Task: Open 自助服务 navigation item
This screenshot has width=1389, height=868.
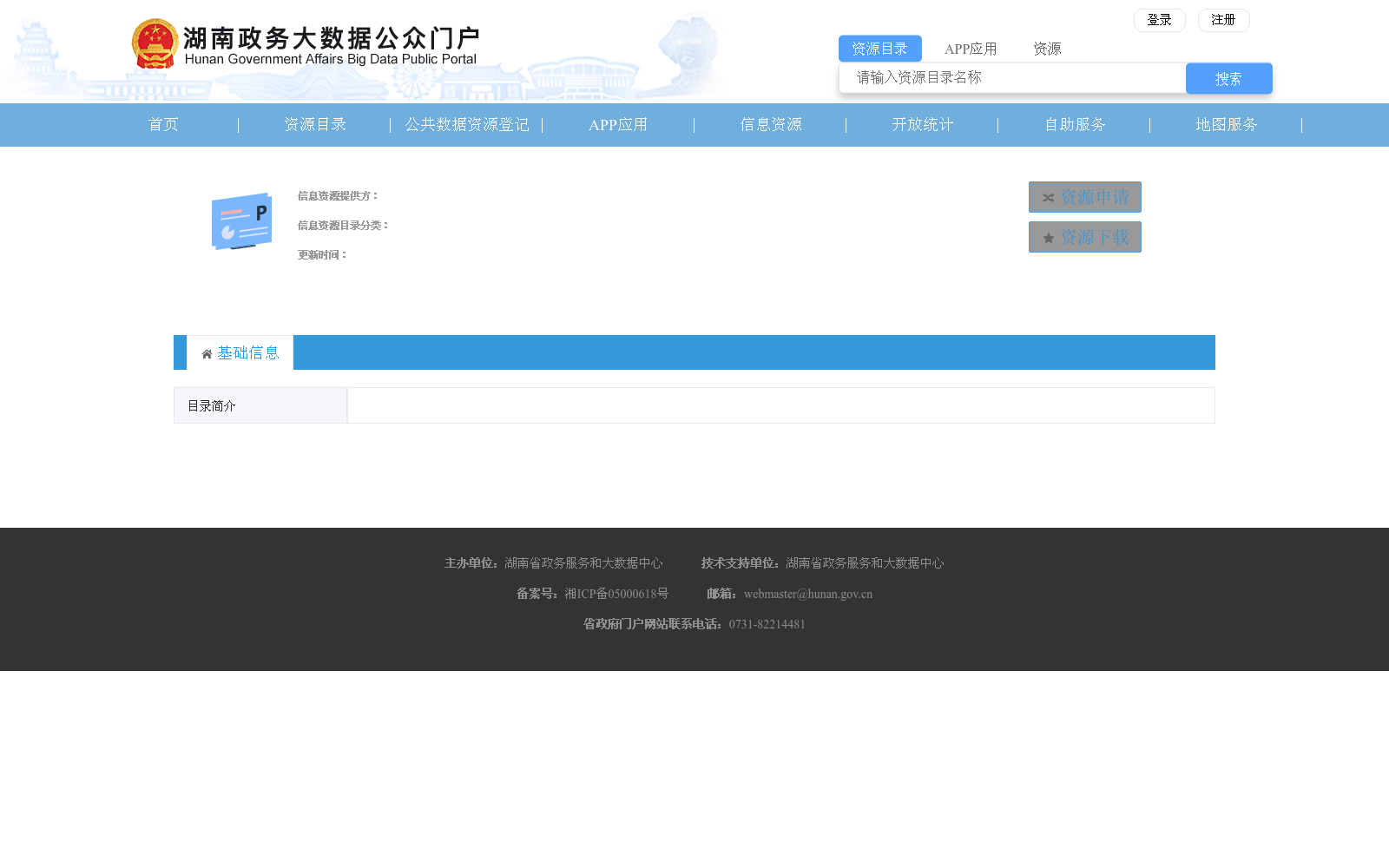Action: click(x=1075, y=125)
